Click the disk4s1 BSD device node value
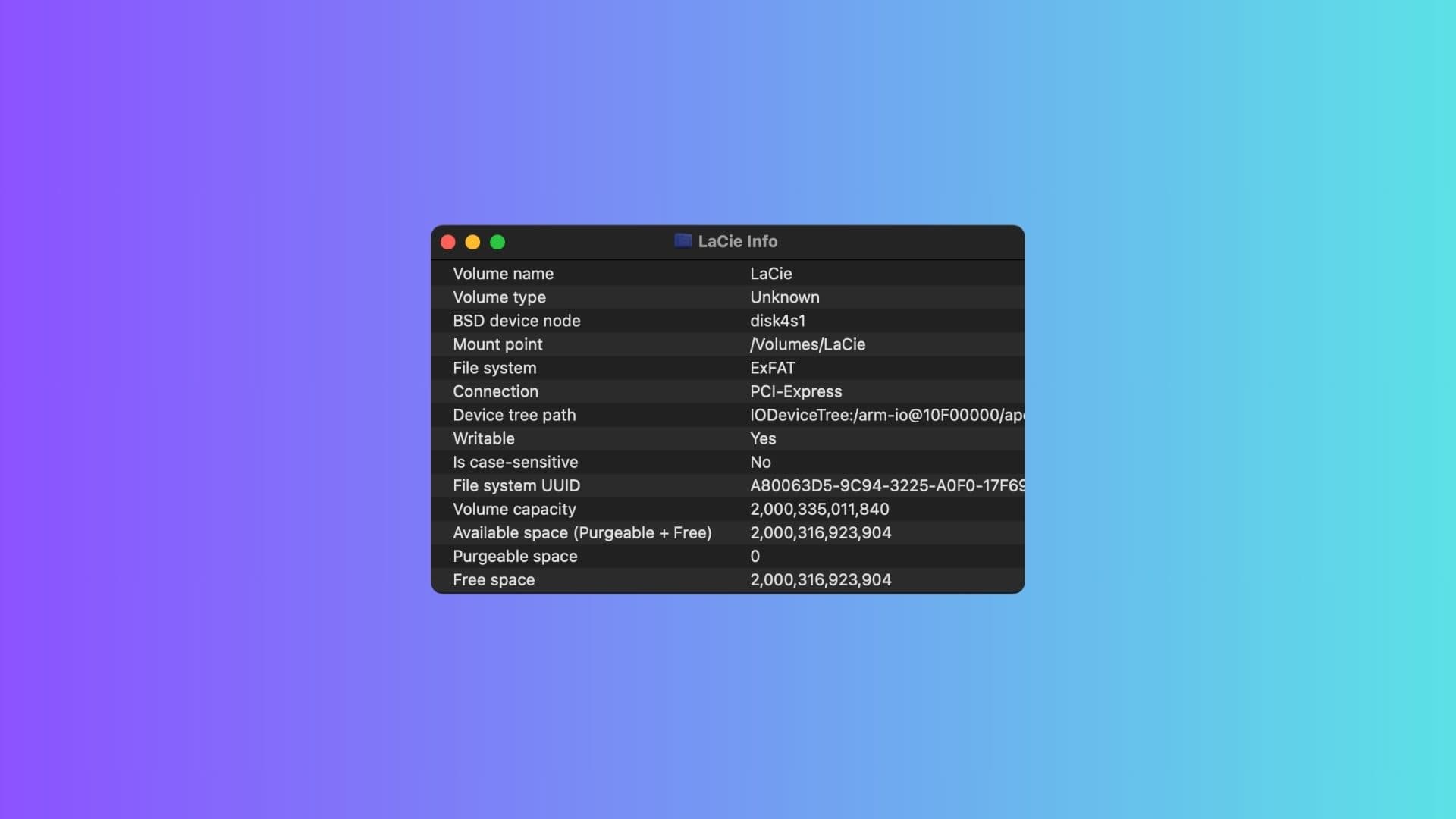The height and width of the screenshot is (819, 1456). point(778,321)
